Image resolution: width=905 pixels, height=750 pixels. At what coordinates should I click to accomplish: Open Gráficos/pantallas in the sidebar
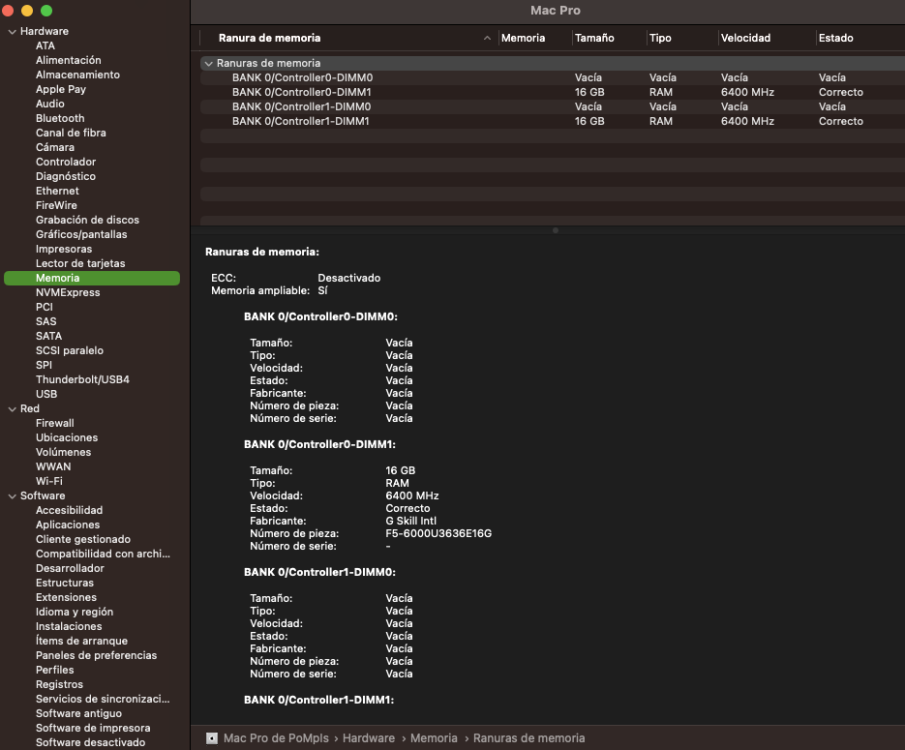(x=81, y=234)
